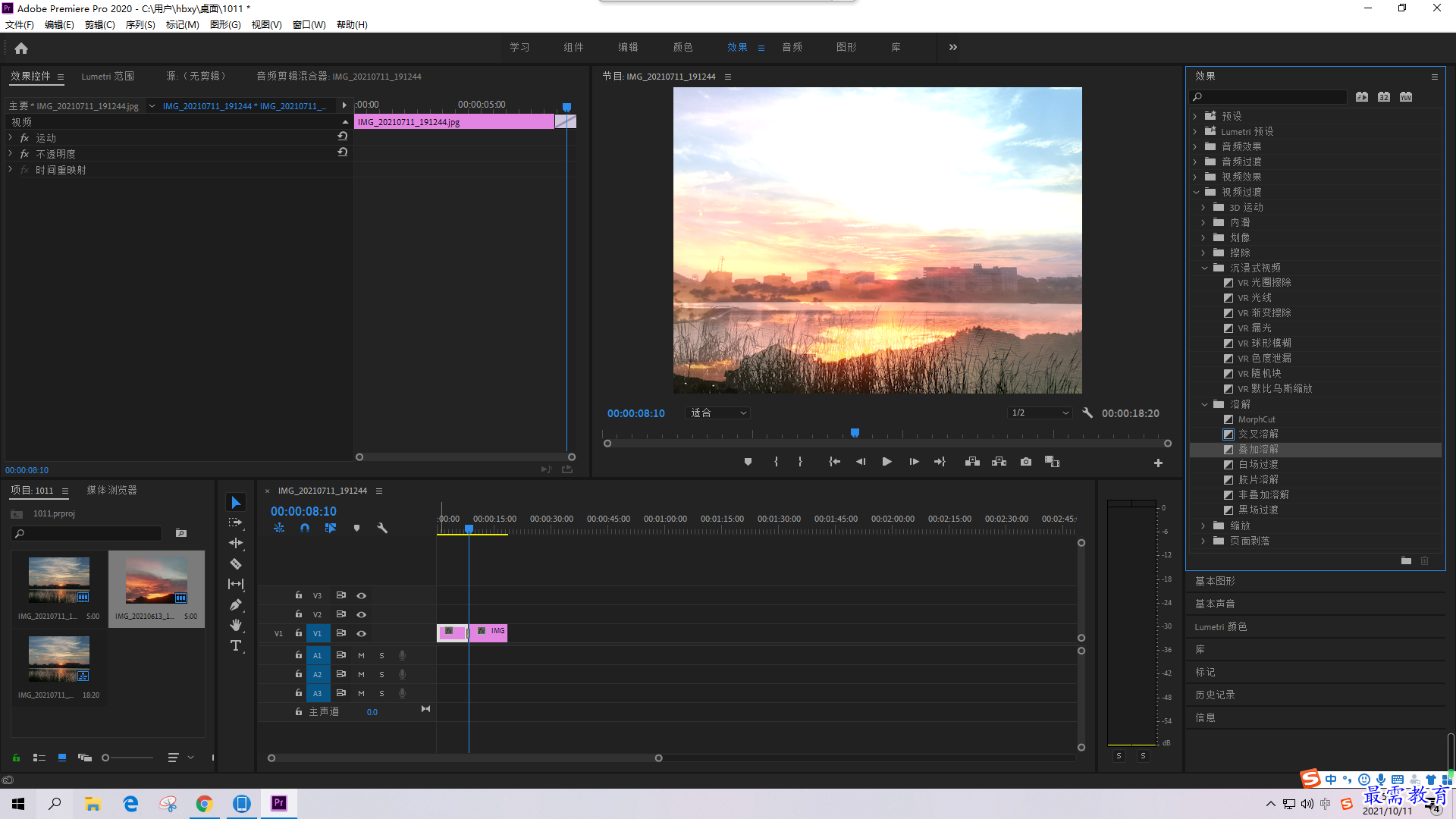
Task: Select the Slip tool
Action: coord(236,584)
